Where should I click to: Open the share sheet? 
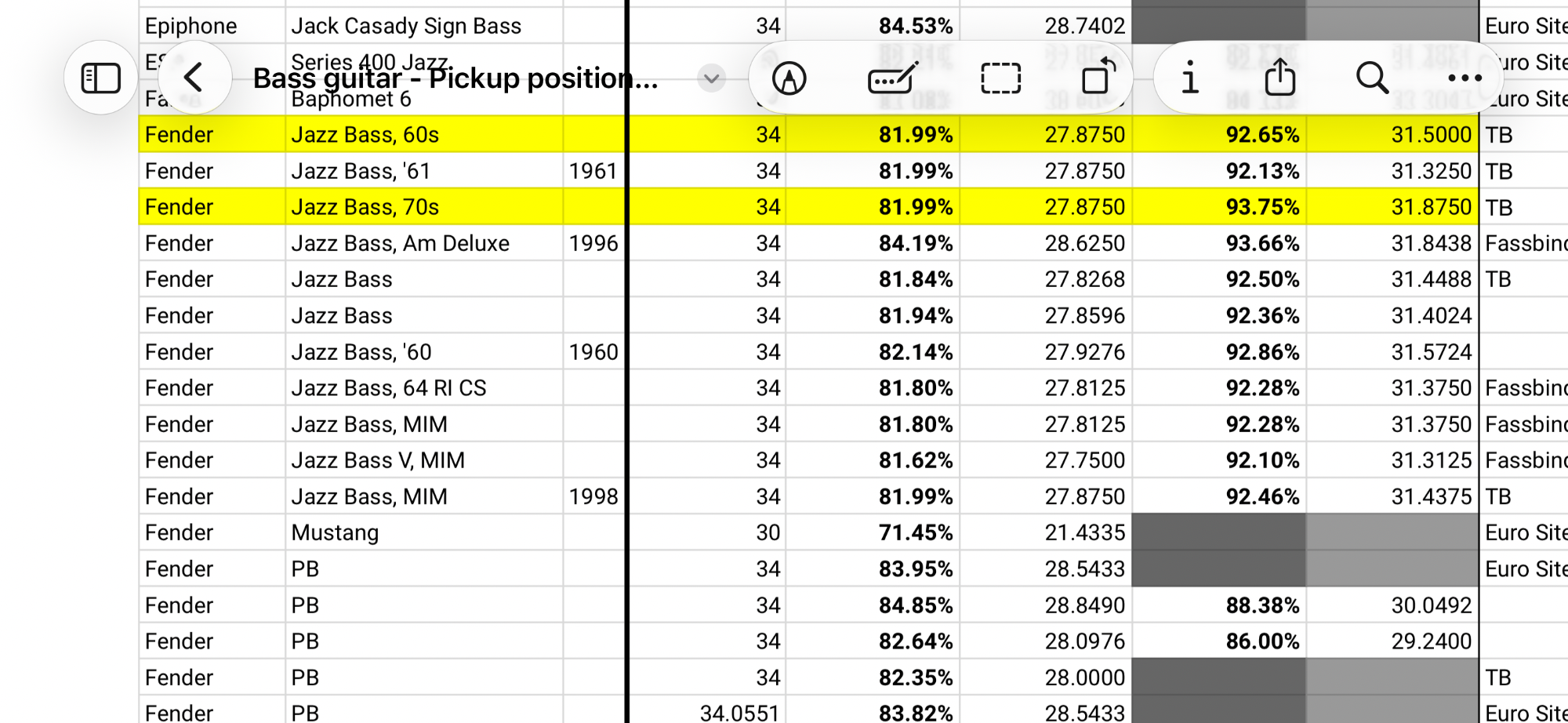(x=1280, y=77)
